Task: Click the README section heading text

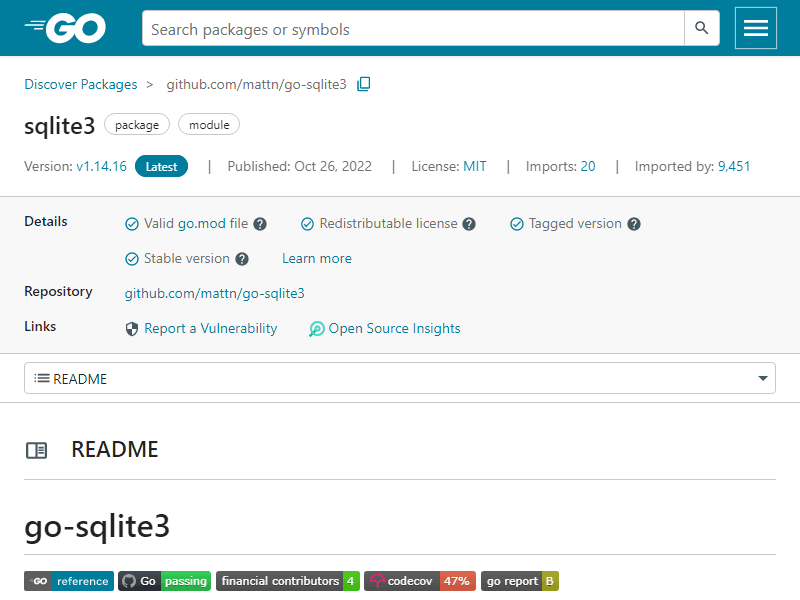Action: [x=115, y=449]
